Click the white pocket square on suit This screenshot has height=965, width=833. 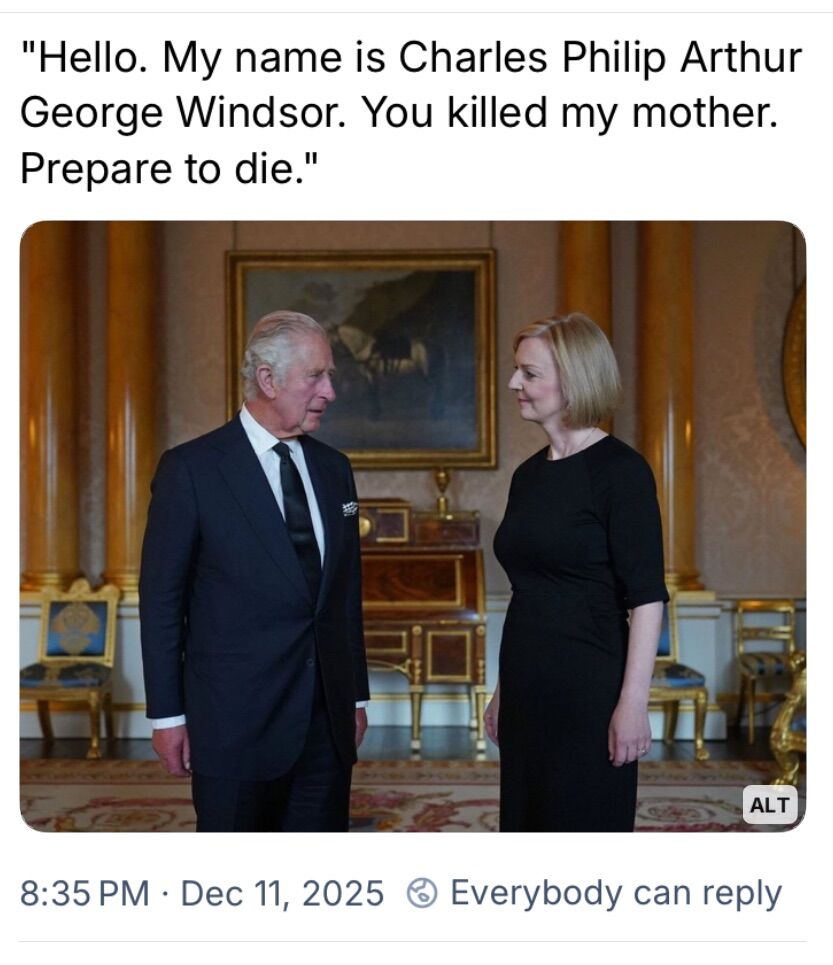tap(349, 508)
